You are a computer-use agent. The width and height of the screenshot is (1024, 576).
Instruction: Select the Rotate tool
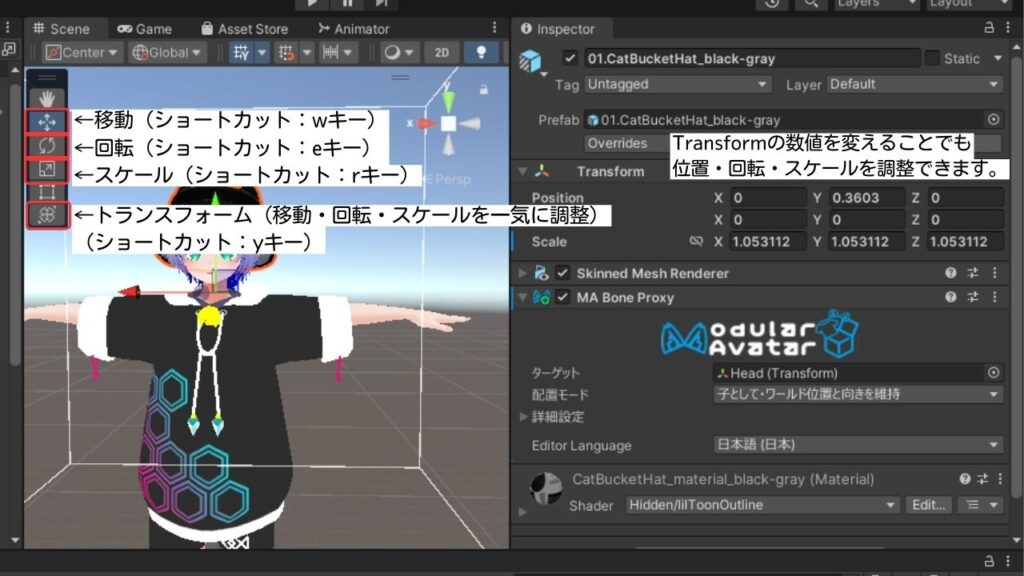46,146
